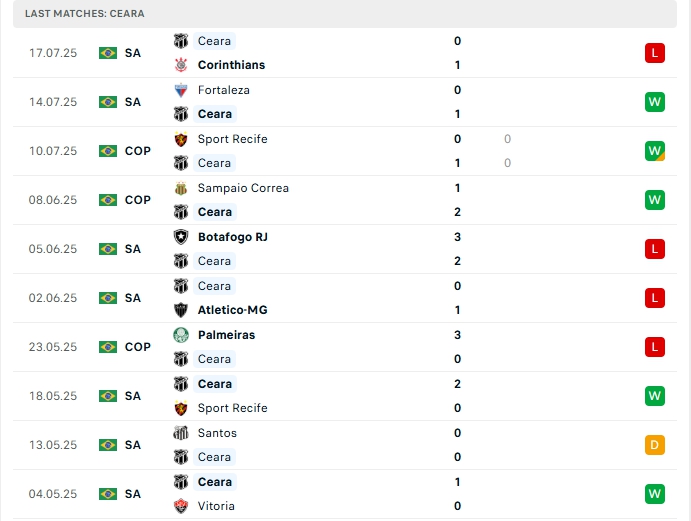Select the Sampaio Correa team name

243,188
